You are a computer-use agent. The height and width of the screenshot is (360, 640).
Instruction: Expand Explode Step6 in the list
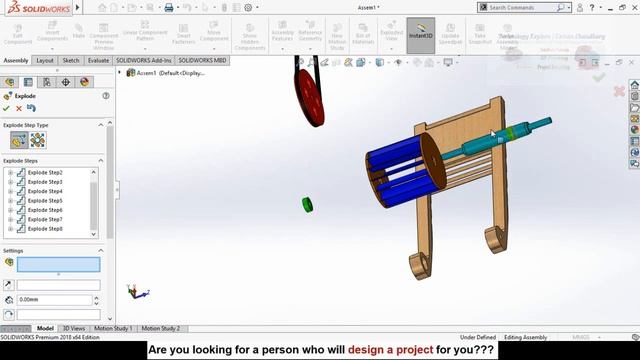tap(10, 210)
